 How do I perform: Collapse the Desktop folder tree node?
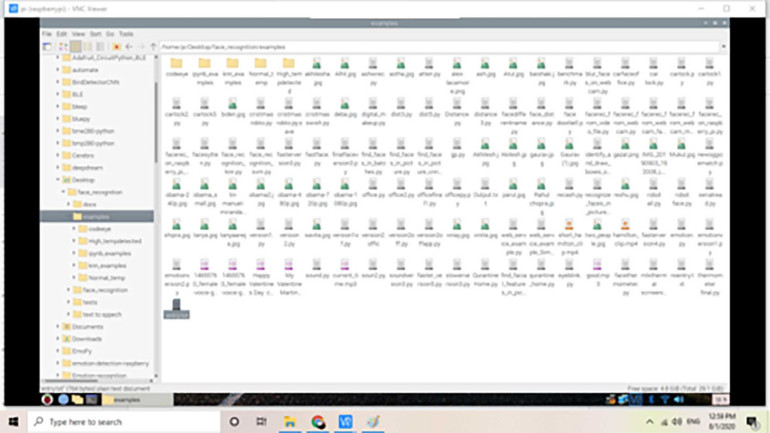pos(58,179)
